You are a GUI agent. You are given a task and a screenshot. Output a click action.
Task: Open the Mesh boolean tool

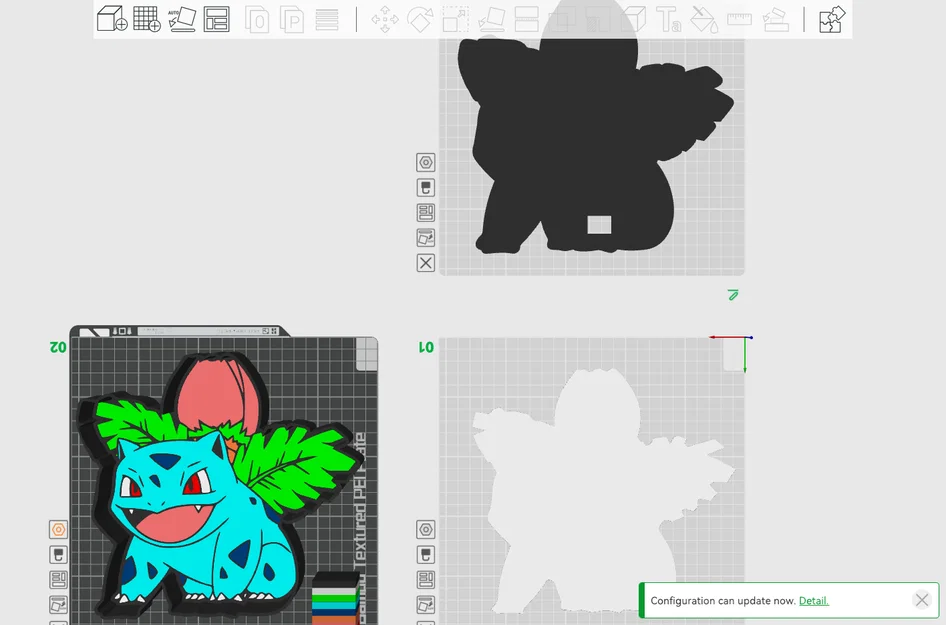tap(562, 19)
